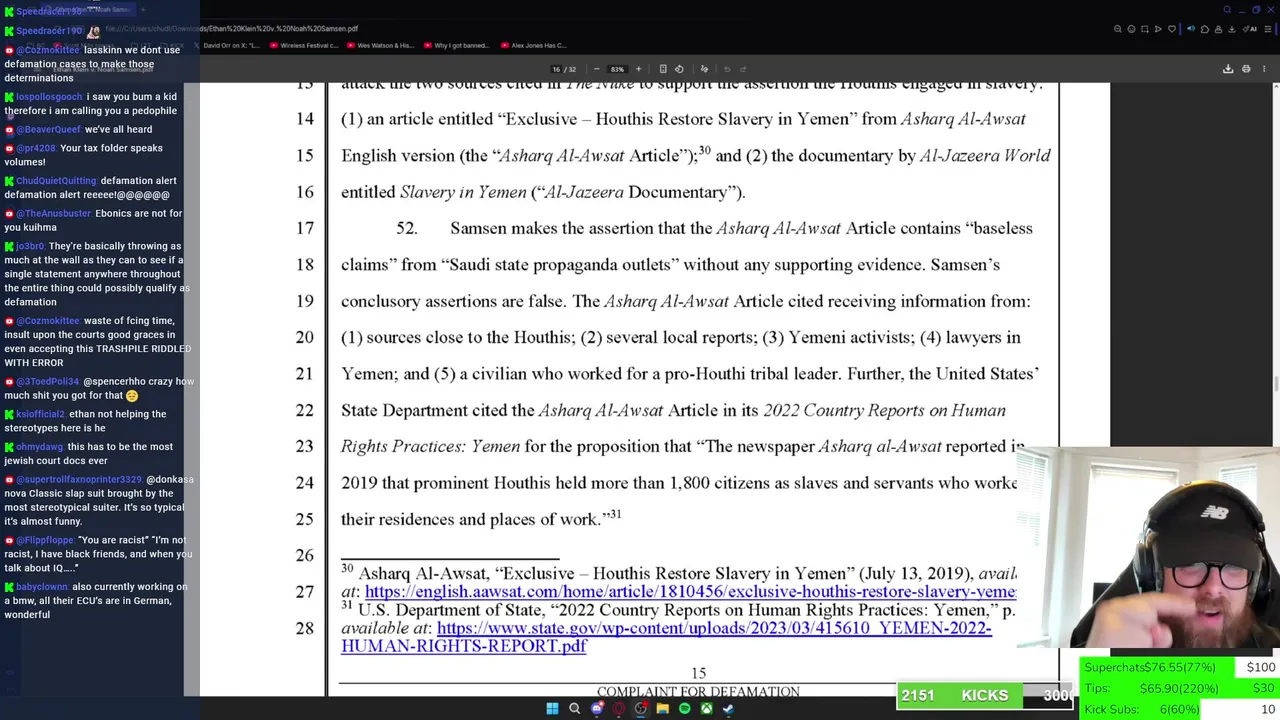
Task: Open Discord from the taskbar
Action: click(x=597, y=709)
